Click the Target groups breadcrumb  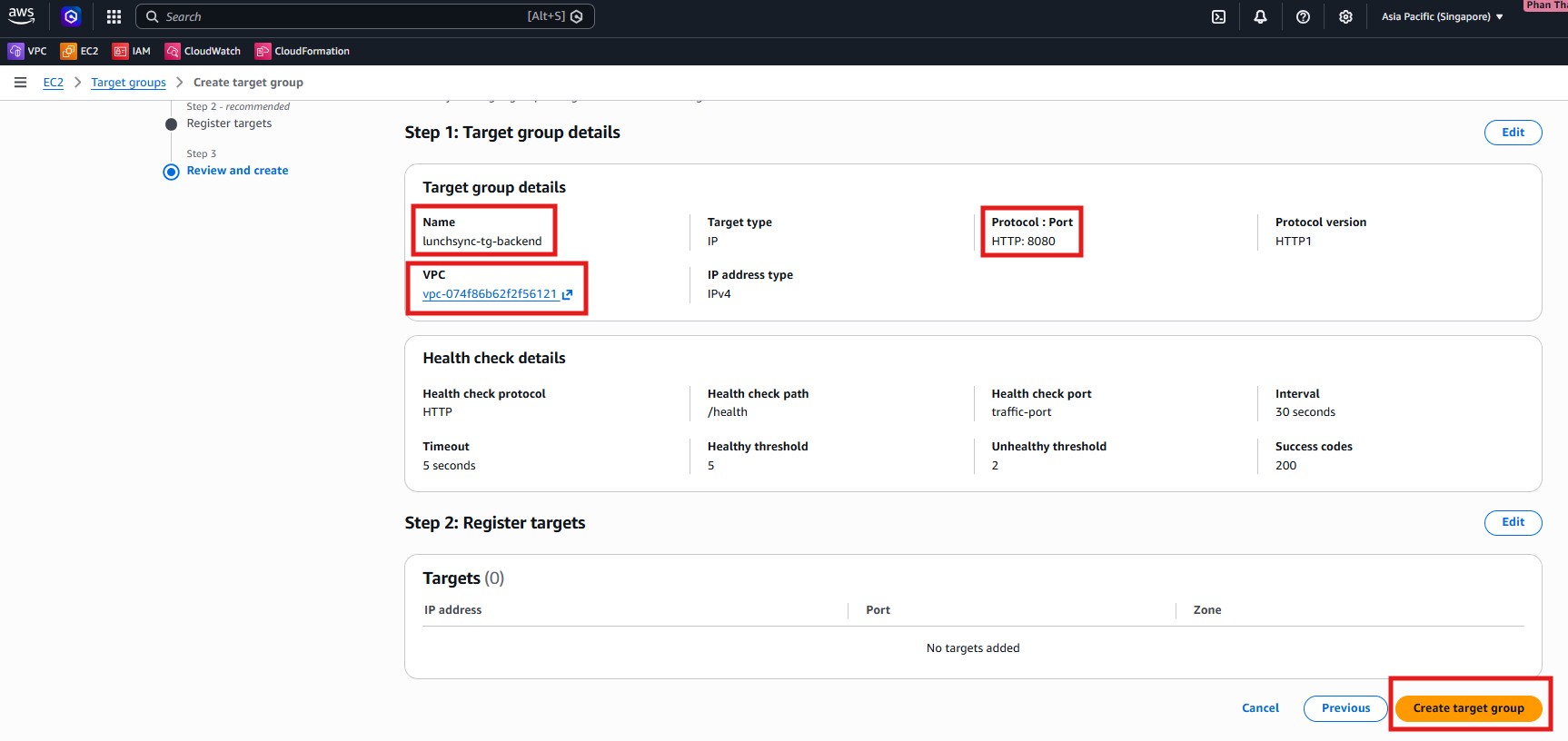point(128,83)
